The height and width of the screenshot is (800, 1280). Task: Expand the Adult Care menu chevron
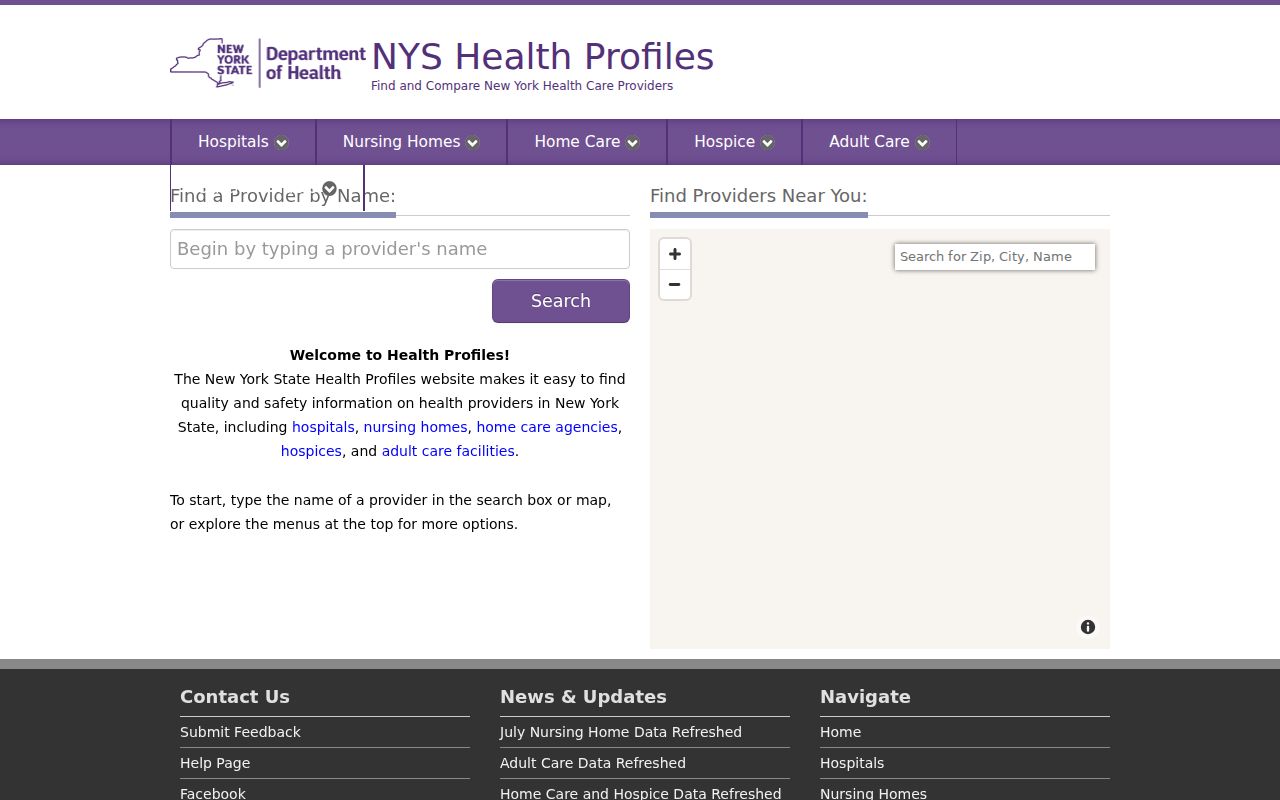[922, 143]
